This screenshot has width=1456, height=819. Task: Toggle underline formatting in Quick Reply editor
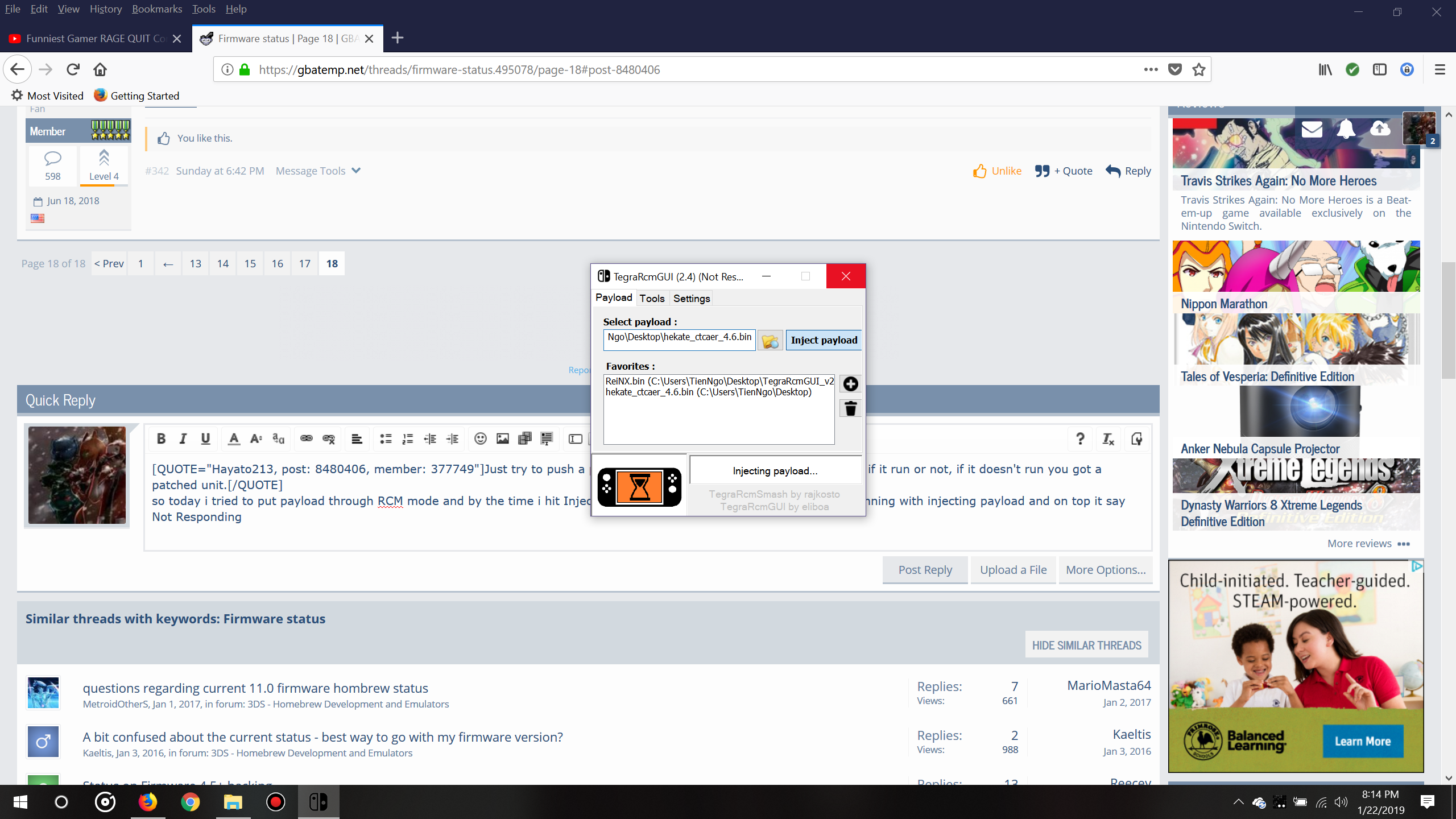click(205, 439)
